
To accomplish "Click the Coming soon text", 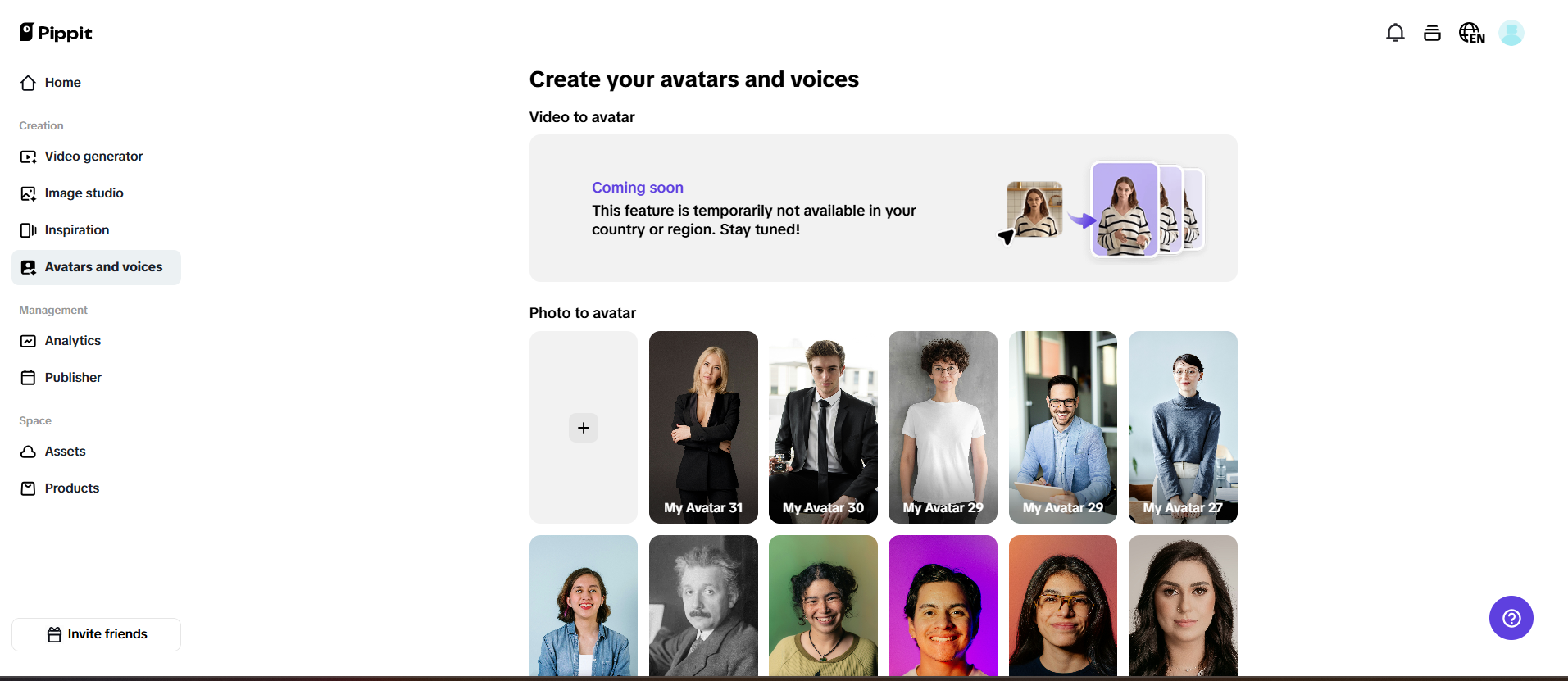I will tap(638, 188).
